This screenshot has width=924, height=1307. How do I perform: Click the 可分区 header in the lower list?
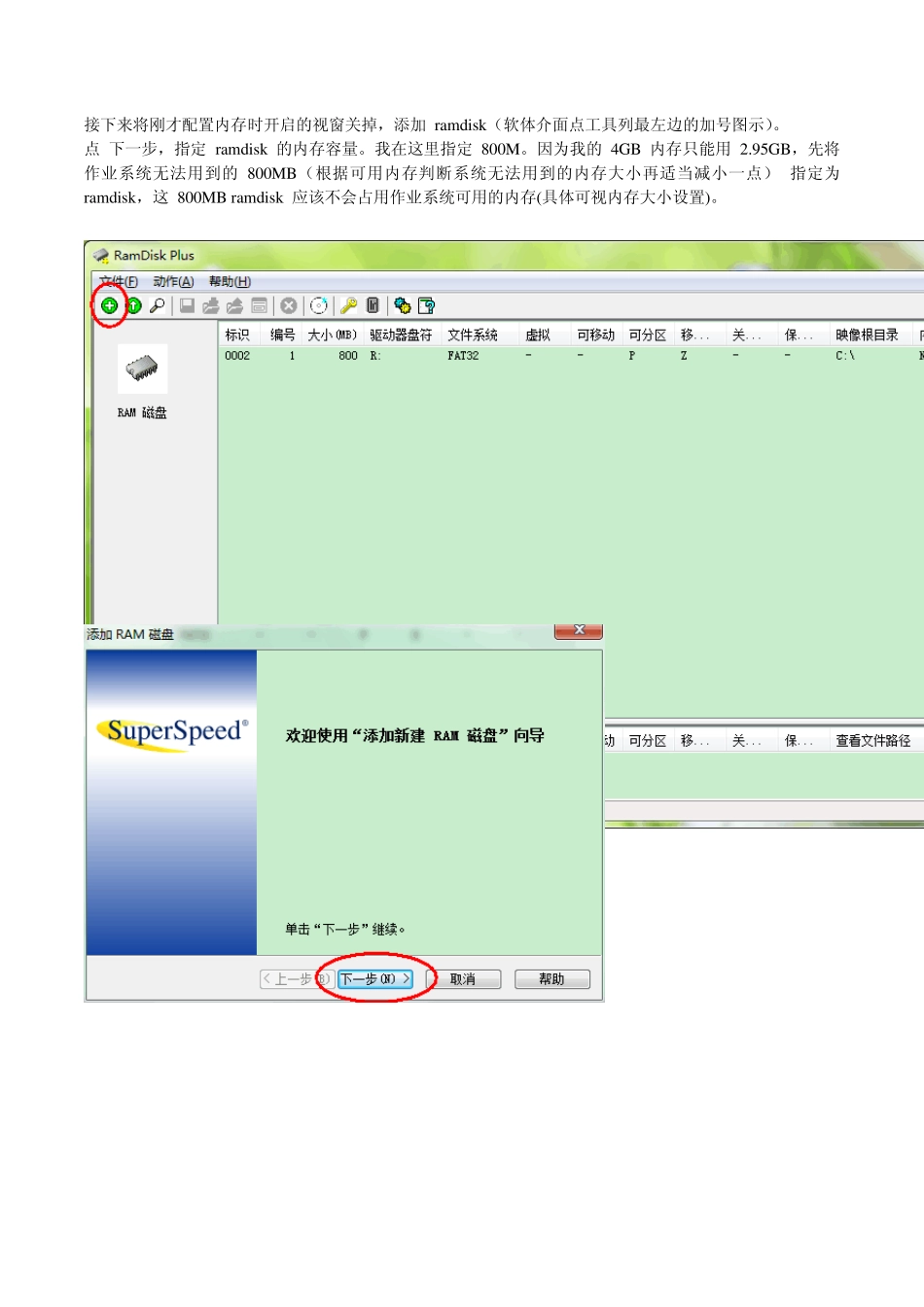tap(648, 741)
